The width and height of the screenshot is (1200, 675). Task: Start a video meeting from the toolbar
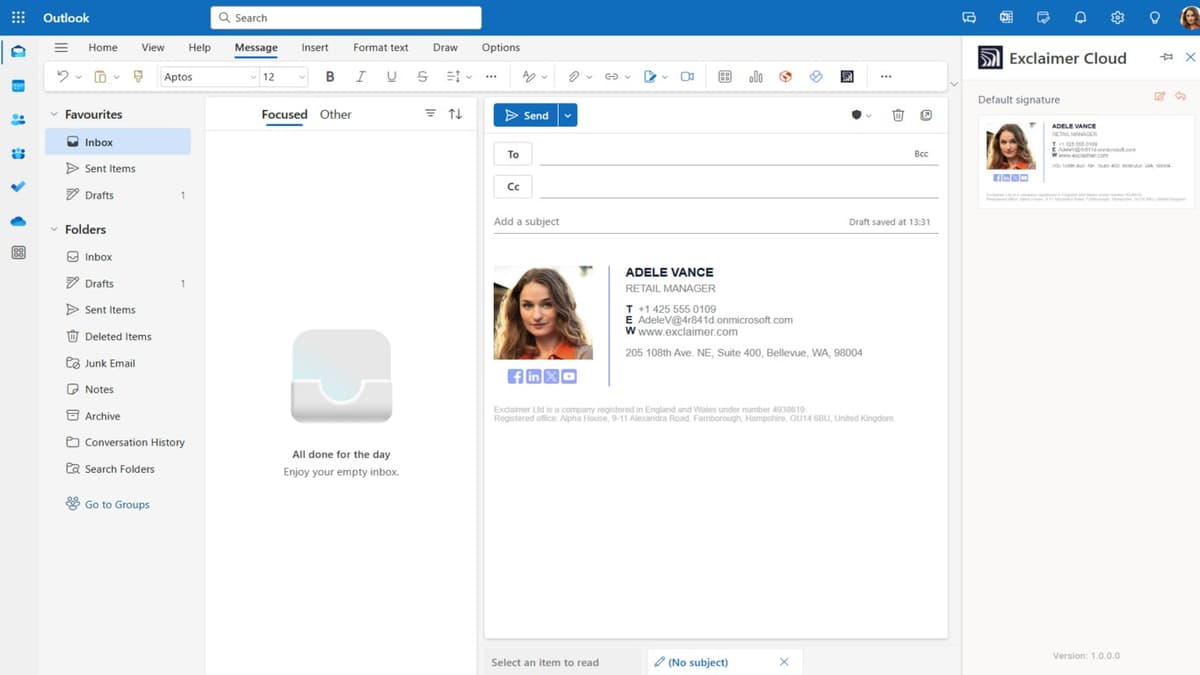(687, 76)
